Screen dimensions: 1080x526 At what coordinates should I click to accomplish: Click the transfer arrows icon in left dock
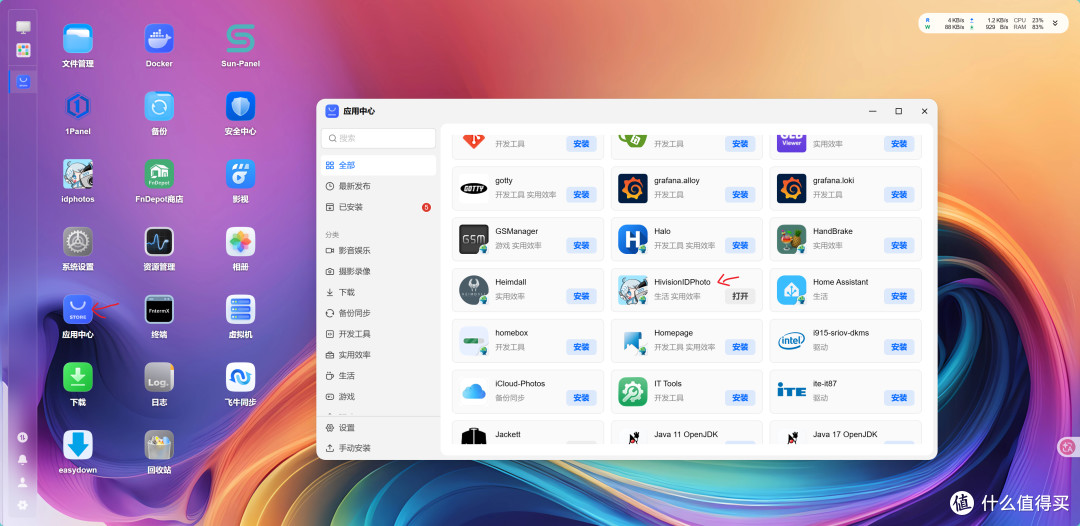coord(23,437)
